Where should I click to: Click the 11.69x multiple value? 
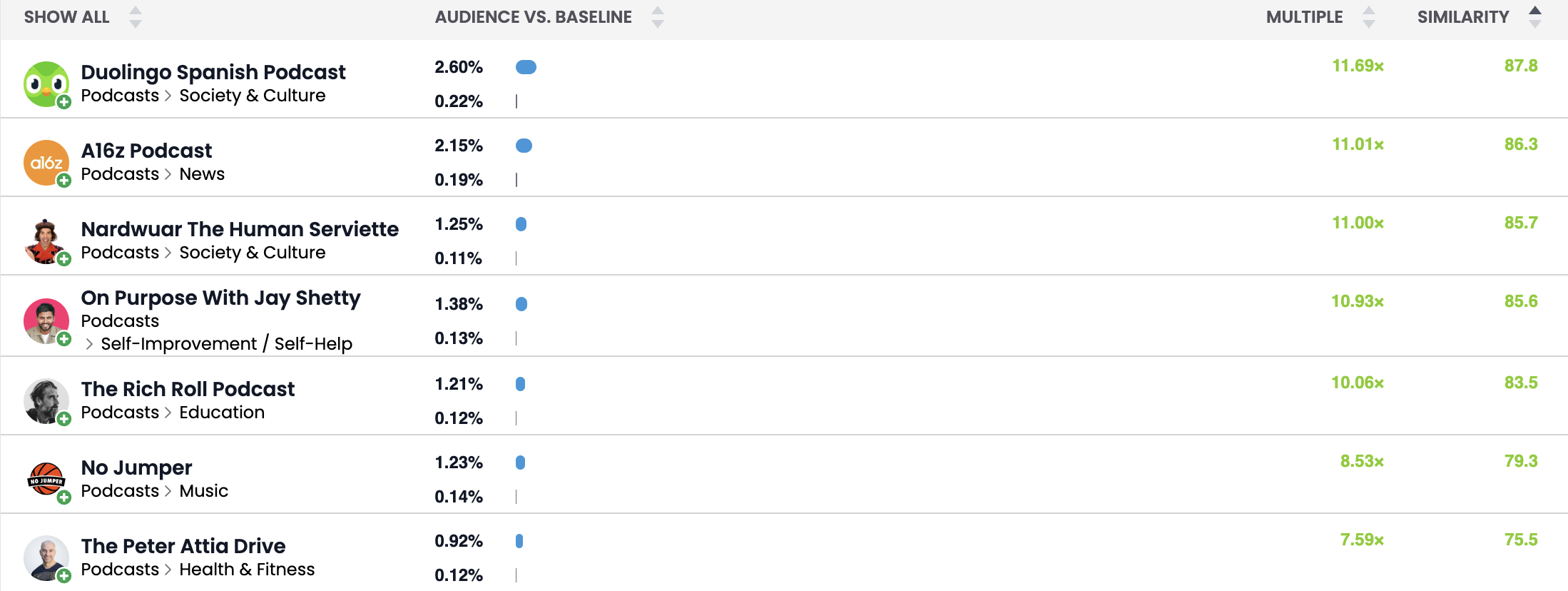click(x=1358, y=66)
